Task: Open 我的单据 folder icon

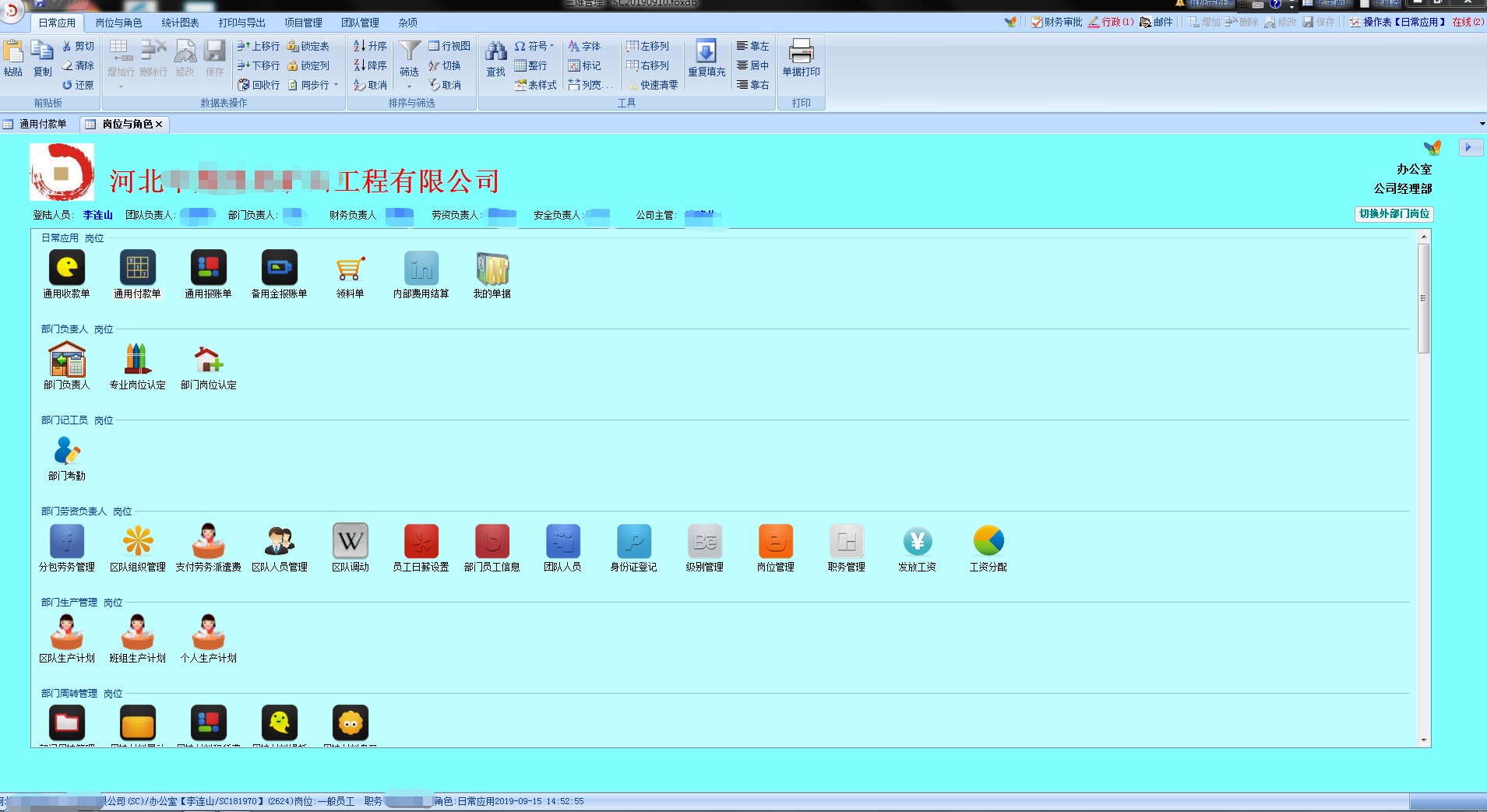Action: 492,269
